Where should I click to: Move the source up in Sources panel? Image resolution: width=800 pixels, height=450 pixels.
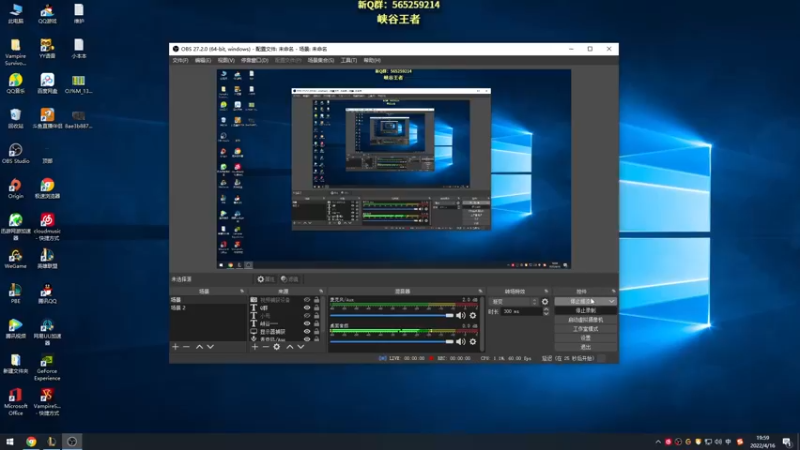coord(290,347)
